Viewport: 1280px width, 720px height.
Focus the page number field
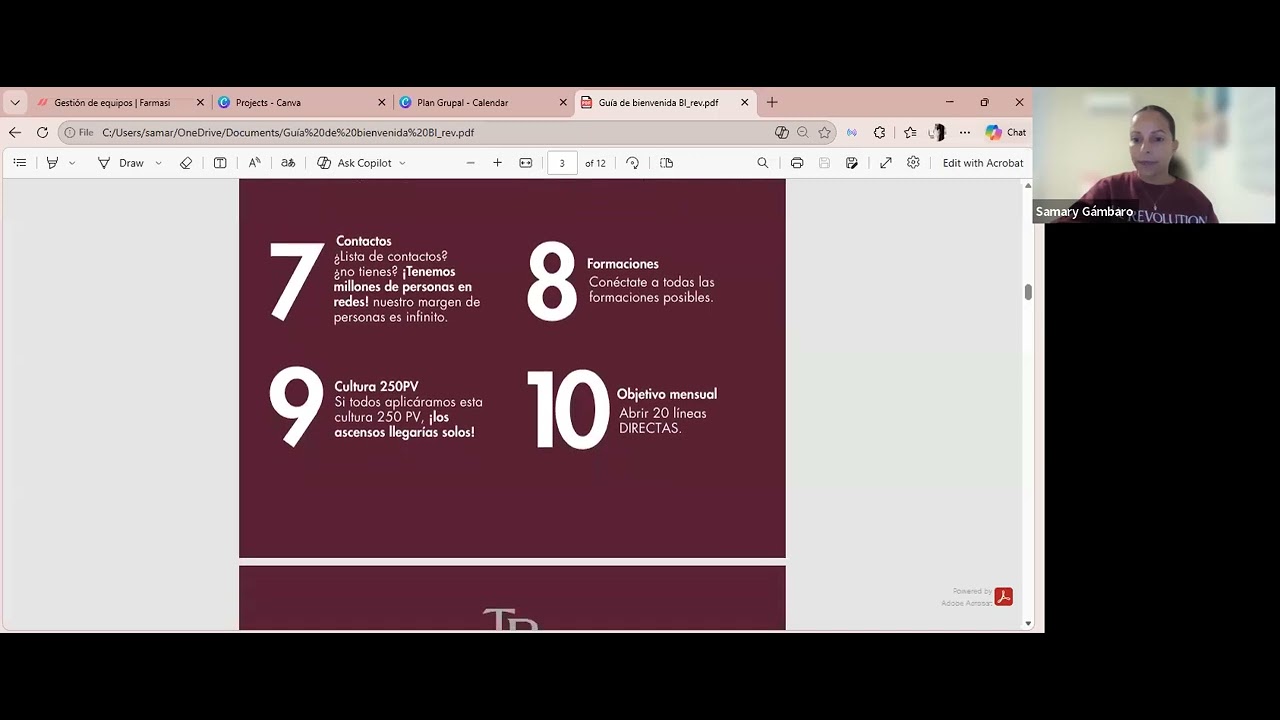[562, 163]
